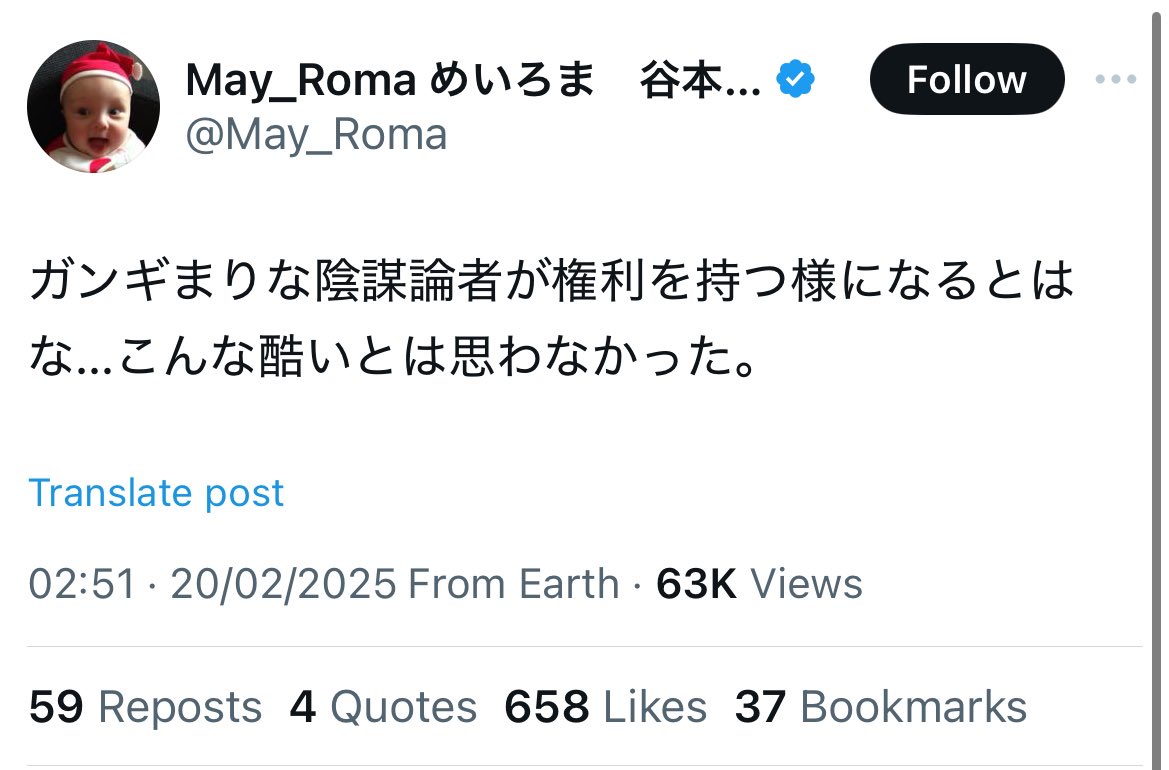
Task: Show the 658 Likes list
Action: [605, 706]
